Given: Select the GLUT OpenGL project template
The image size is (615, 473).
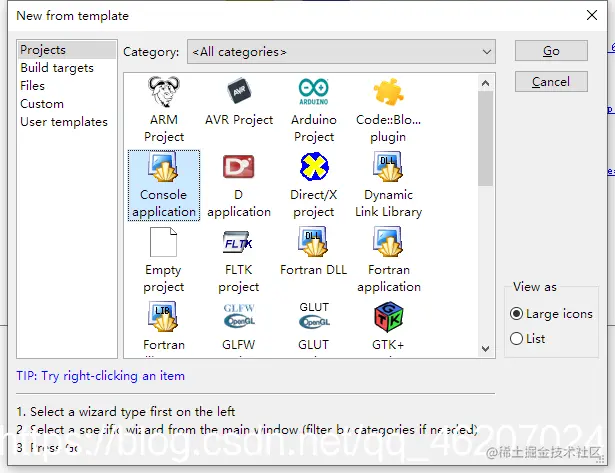Looking at the screenshot, I should click(314, 328).
